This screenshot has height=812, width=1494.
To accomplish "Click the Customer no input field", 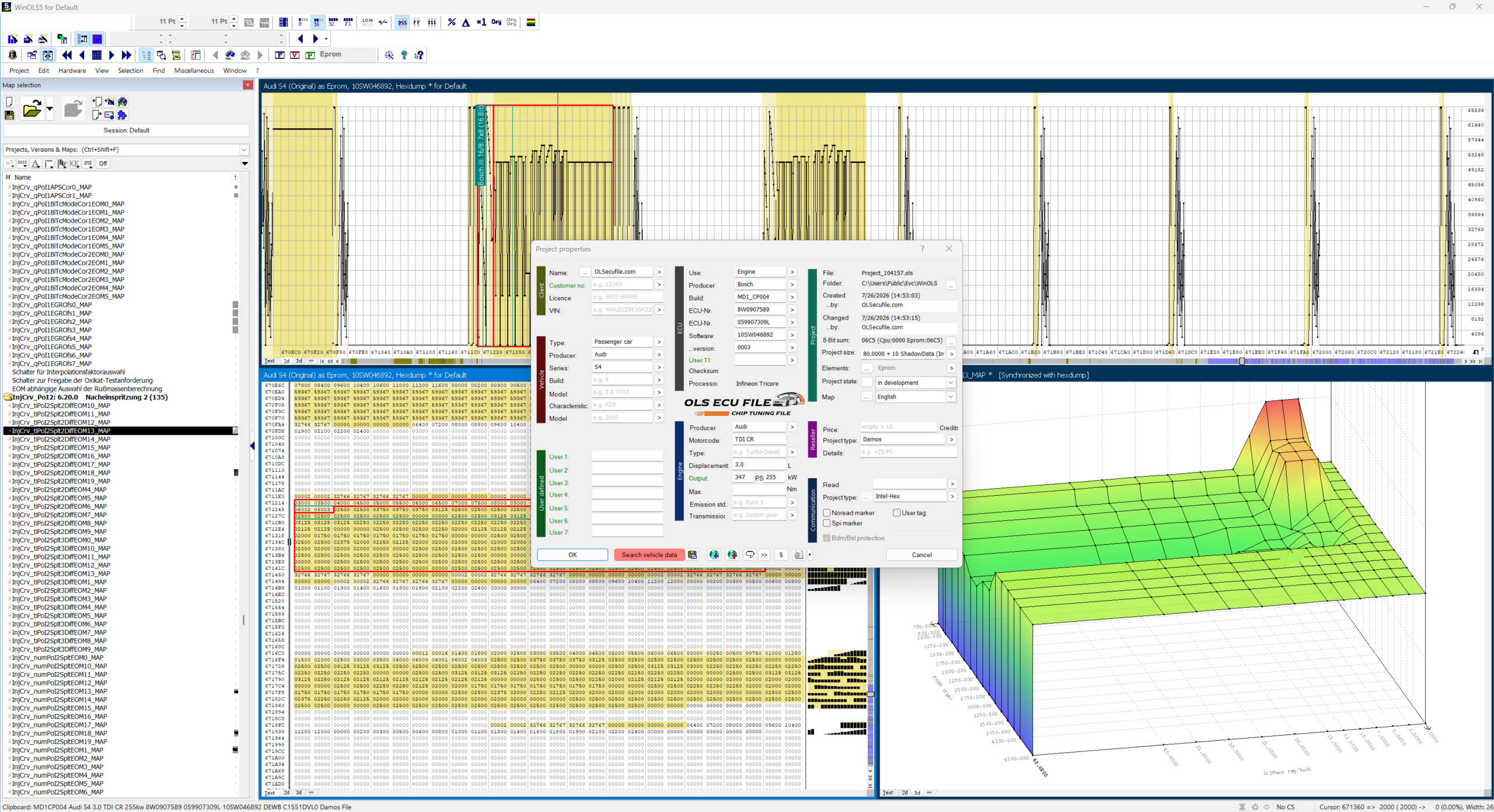I will click(x=622, y=285).
